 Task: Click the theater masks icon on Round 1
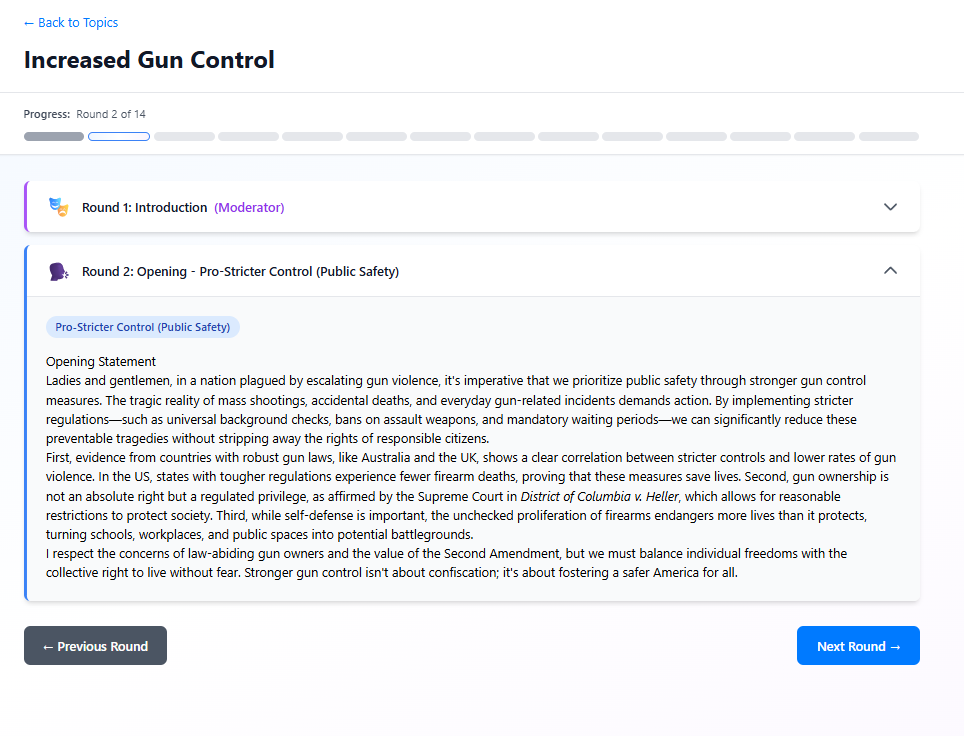coord(58,207)
